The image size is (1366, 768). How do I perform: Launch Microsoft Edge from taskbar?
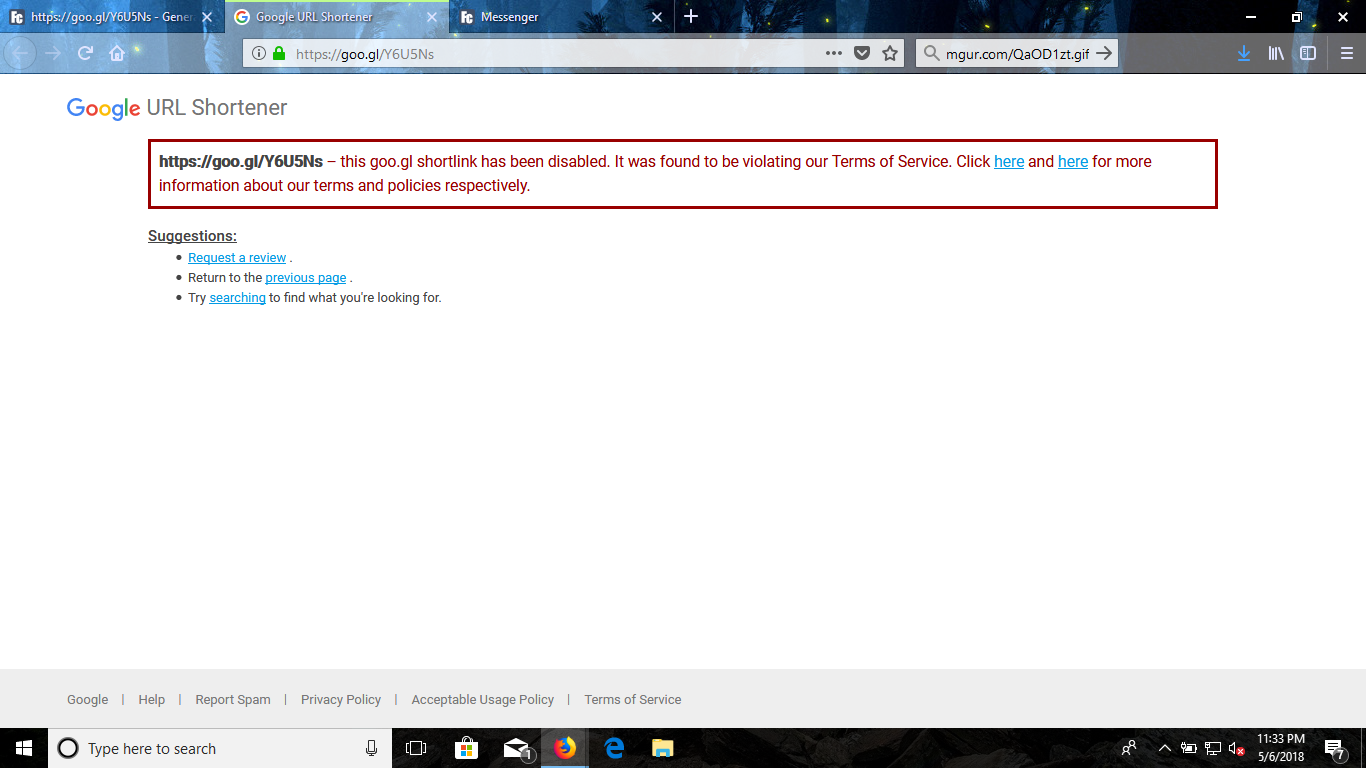[614, 748]
